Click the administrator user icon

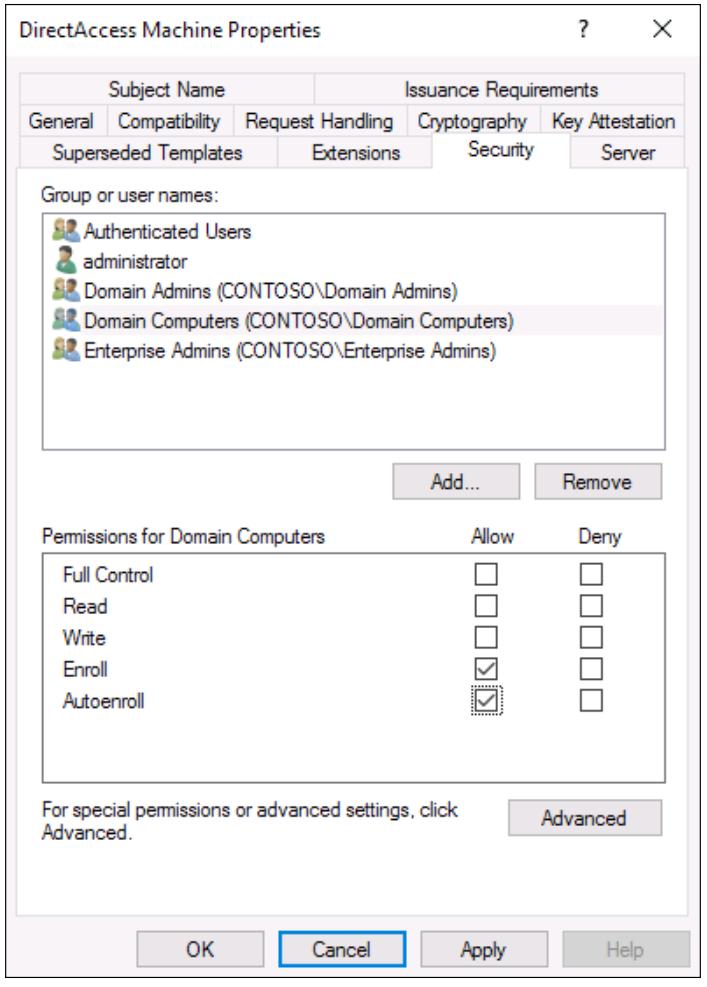[65, 261]
